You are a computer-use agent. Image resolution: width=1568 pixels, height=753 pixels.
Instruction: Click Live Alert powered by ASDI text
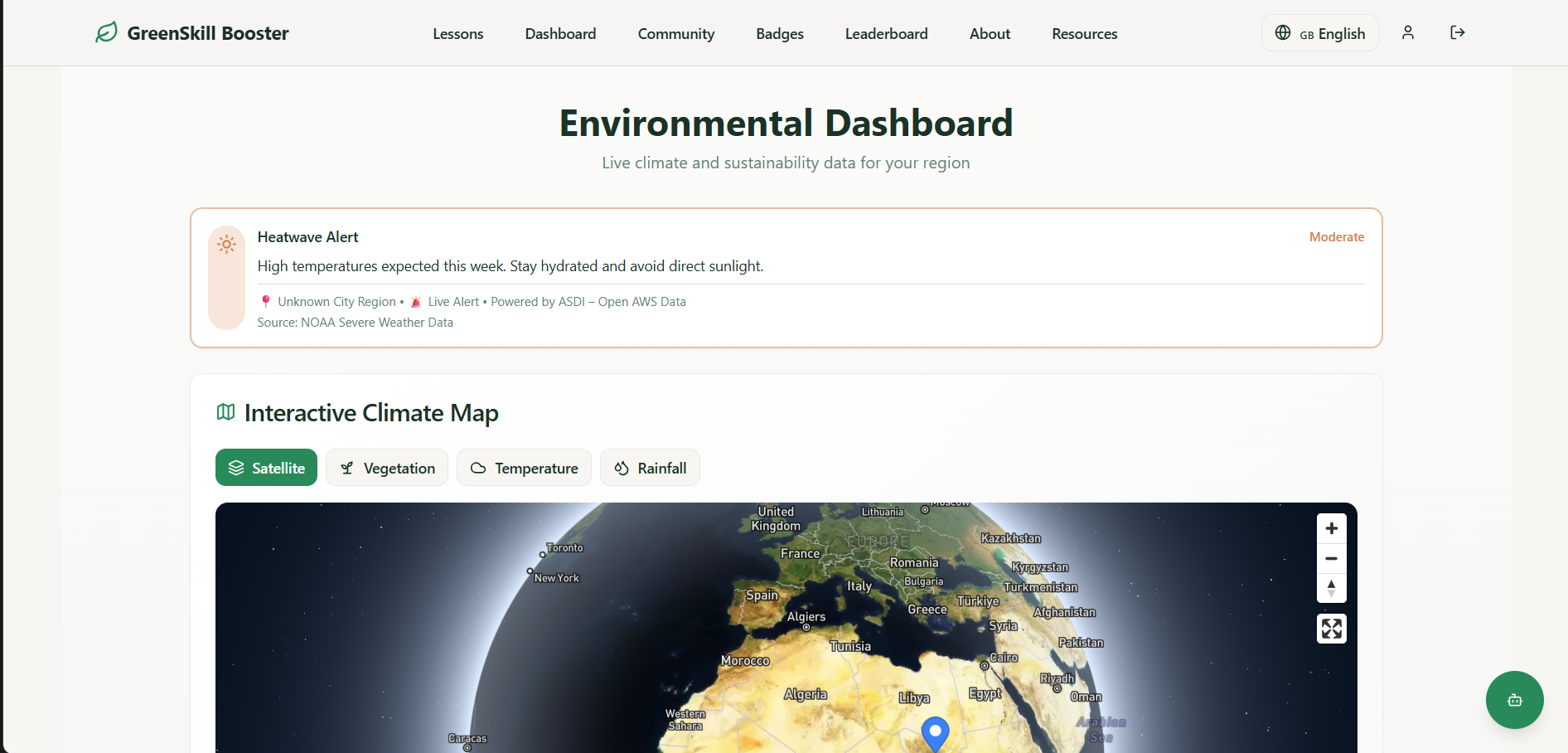point(557,302)
